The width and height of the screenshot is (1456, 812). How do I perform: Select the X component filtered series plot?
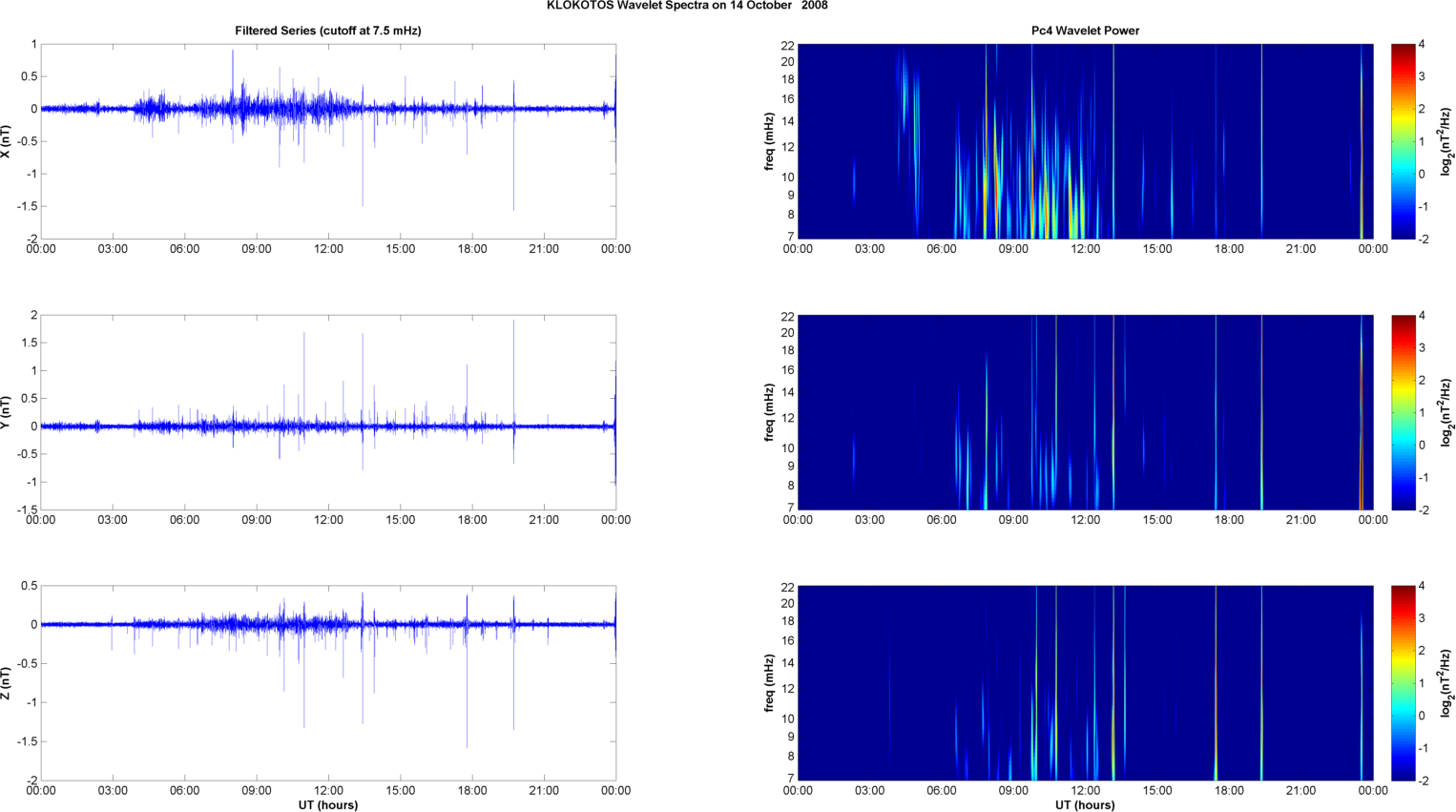click(327, 141)
